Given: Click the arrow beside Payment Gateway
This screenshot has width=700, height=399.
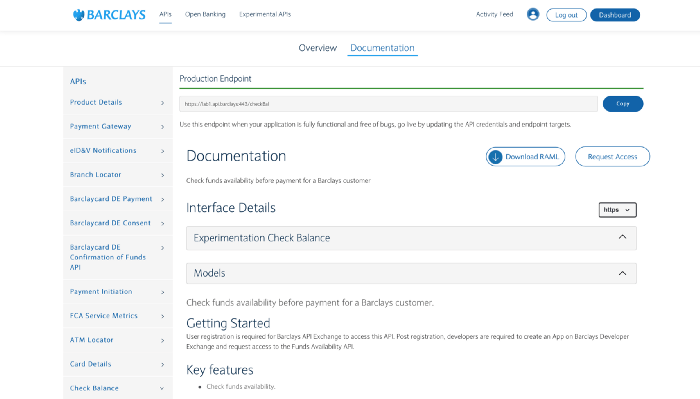Looking at the screenshot, I should click(162, 127).
